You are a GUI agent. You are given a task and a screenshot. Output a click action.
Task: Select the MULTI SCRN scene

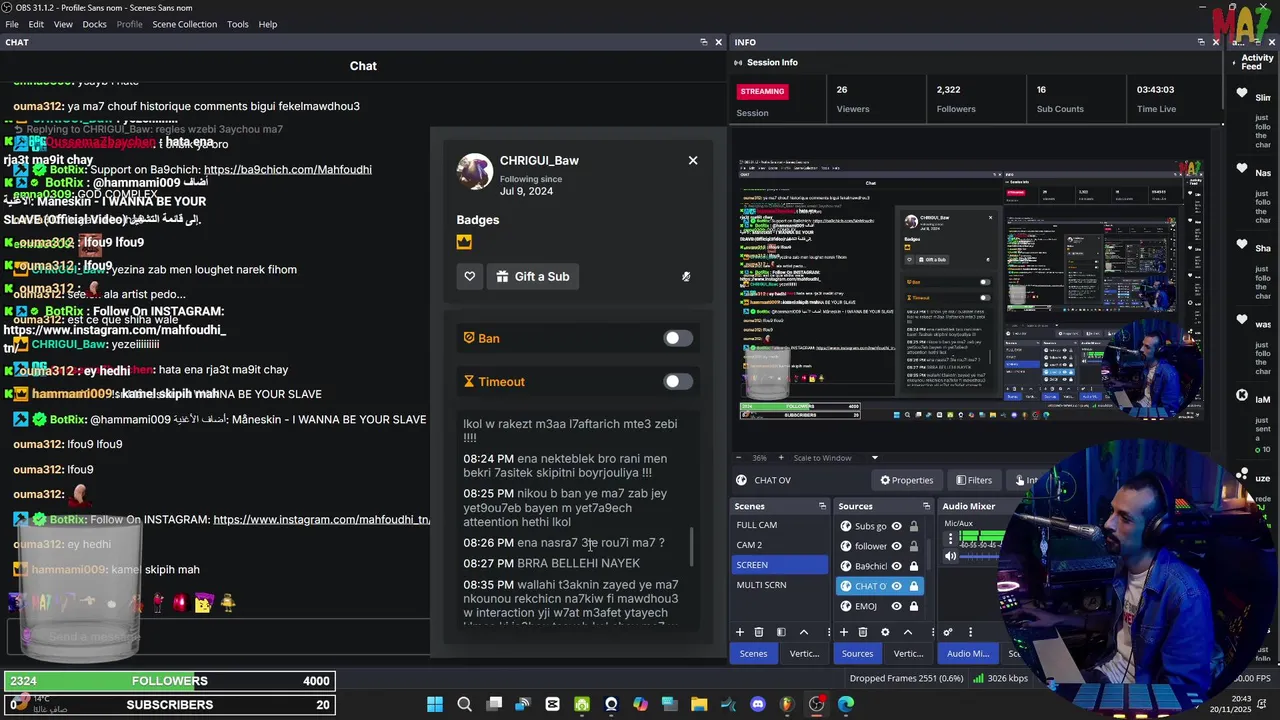780,585
